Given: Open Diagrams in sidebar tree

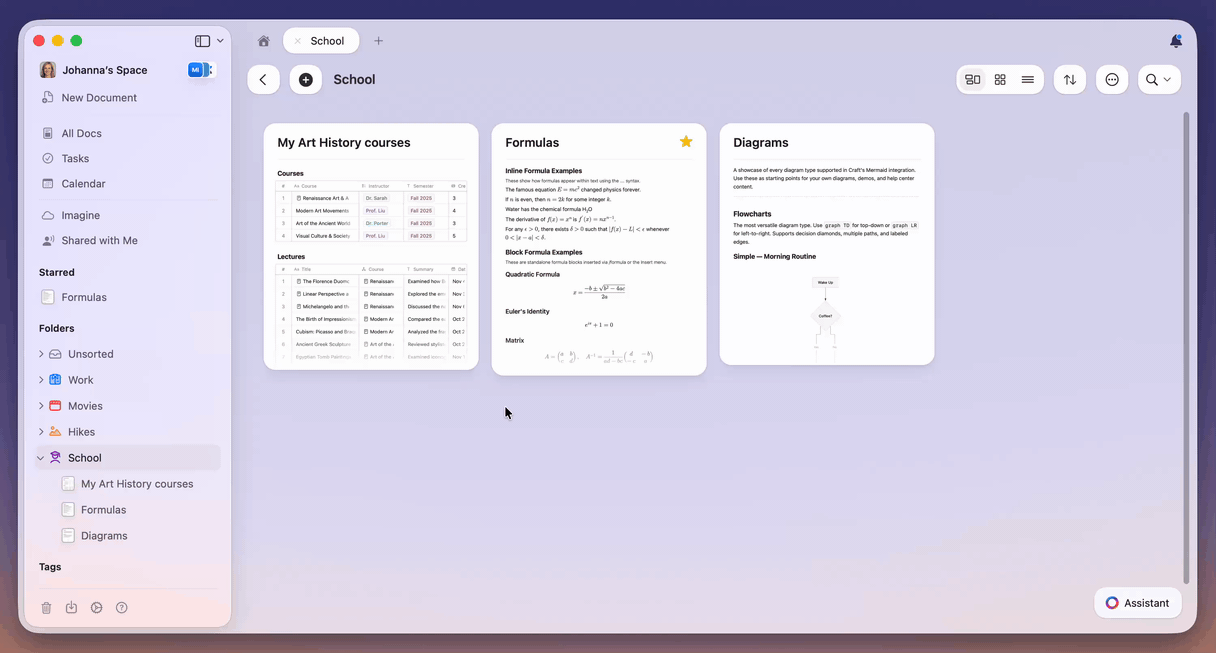Looking at the screenshot, I should tap(104, 536).
